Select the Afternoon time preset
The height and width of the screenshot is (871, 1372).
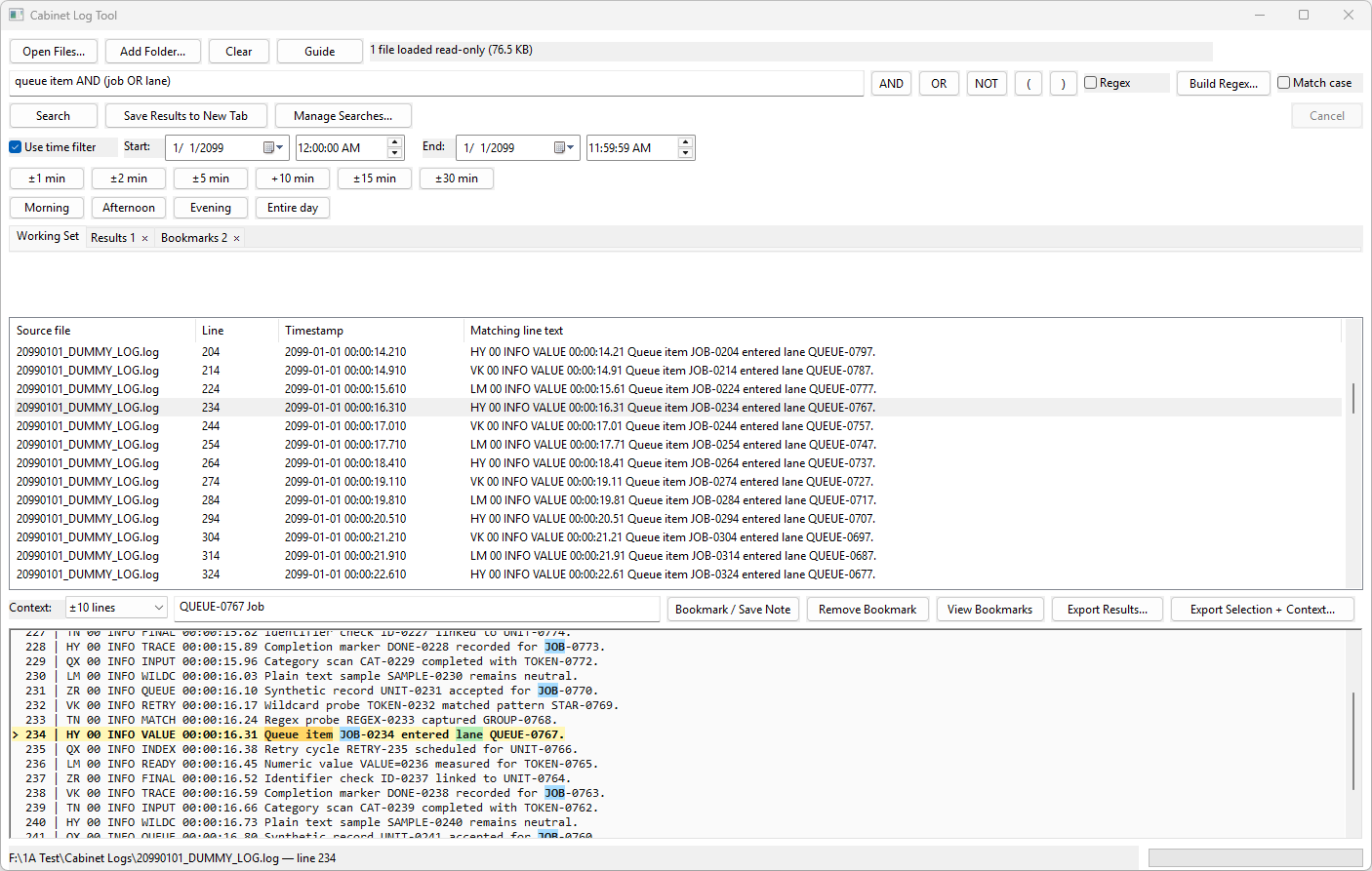pyautogui.click(x=129, y=208)
